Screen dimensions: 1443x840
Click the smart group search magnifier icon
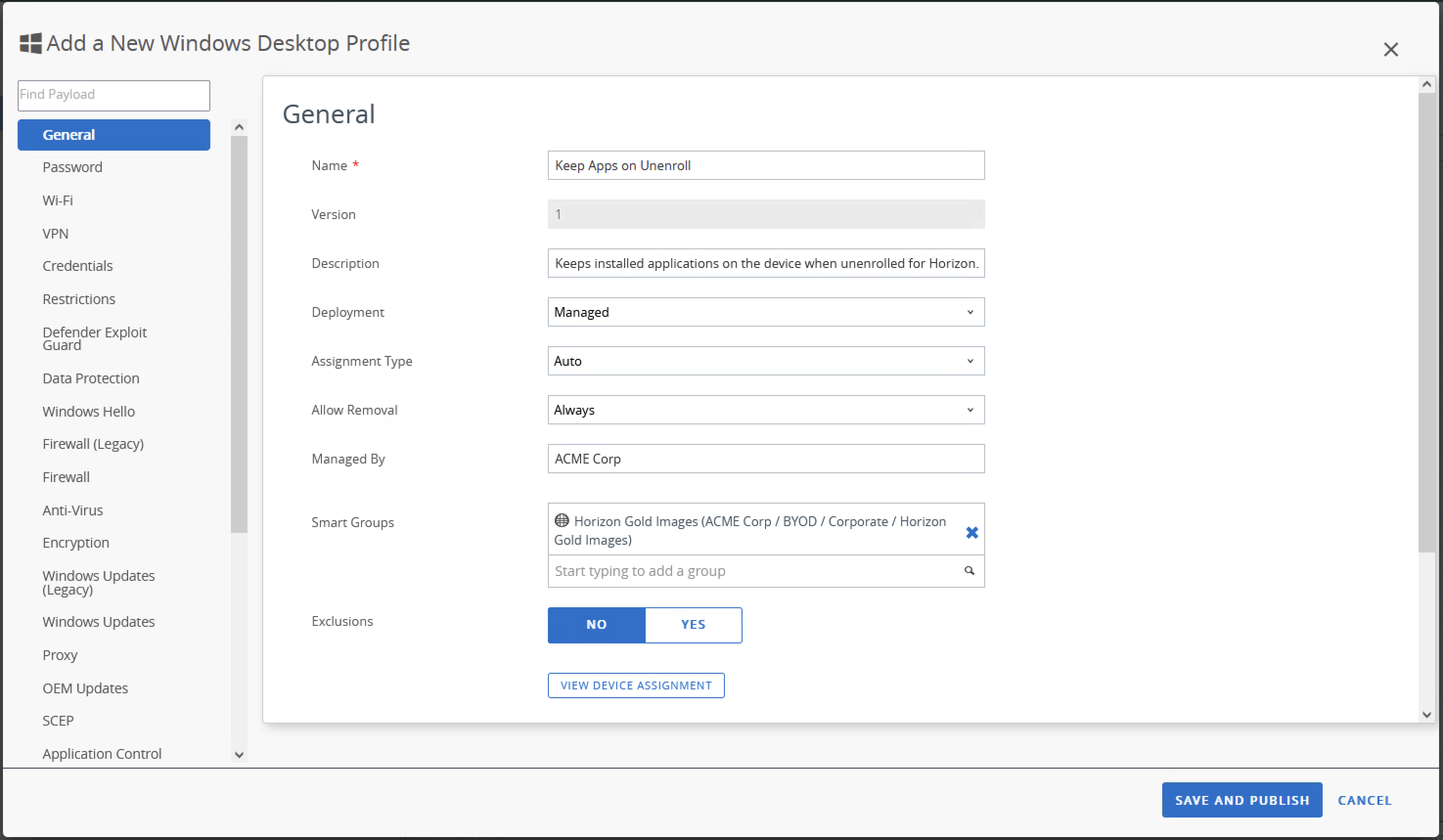point(969,571)
